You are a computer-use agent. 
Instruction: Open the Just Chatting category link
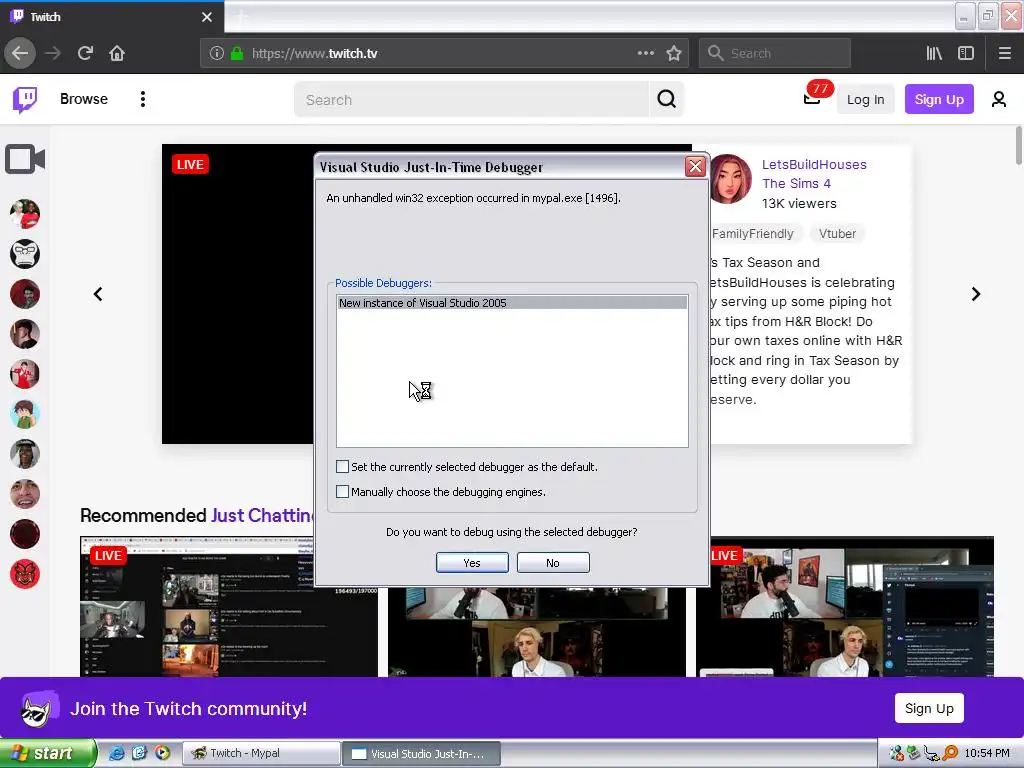[x=263, y=515]
